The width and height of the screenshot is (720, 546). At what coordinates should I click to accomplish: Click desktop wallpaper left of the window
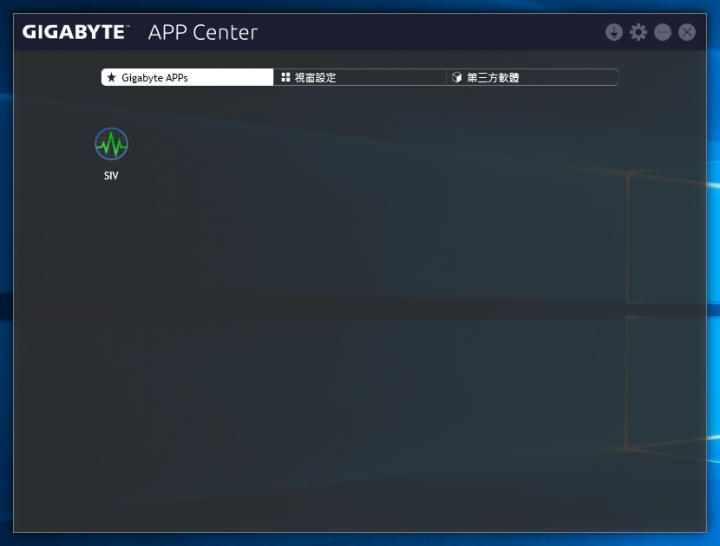pos(6,276)
